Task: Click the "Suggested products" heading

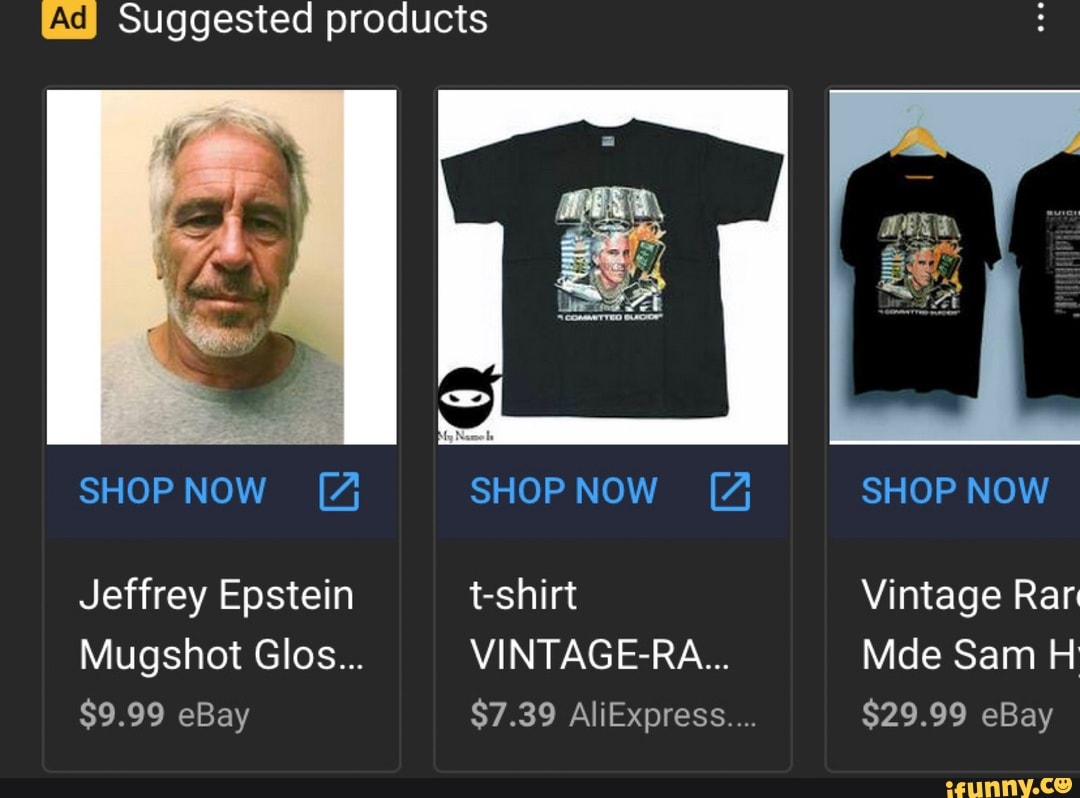Action: tap(302, 18)
